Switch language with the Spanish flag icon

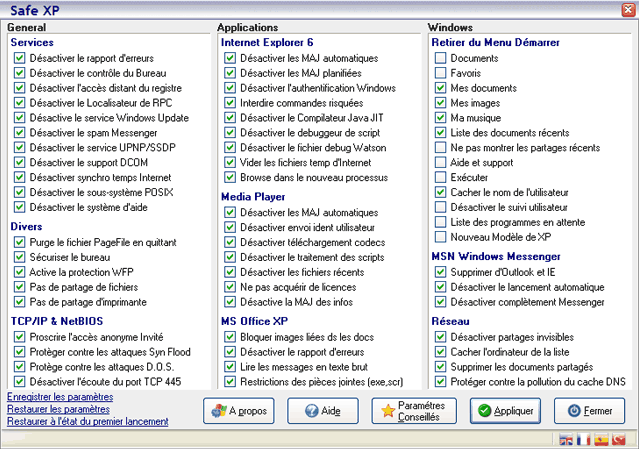point(602,440)
